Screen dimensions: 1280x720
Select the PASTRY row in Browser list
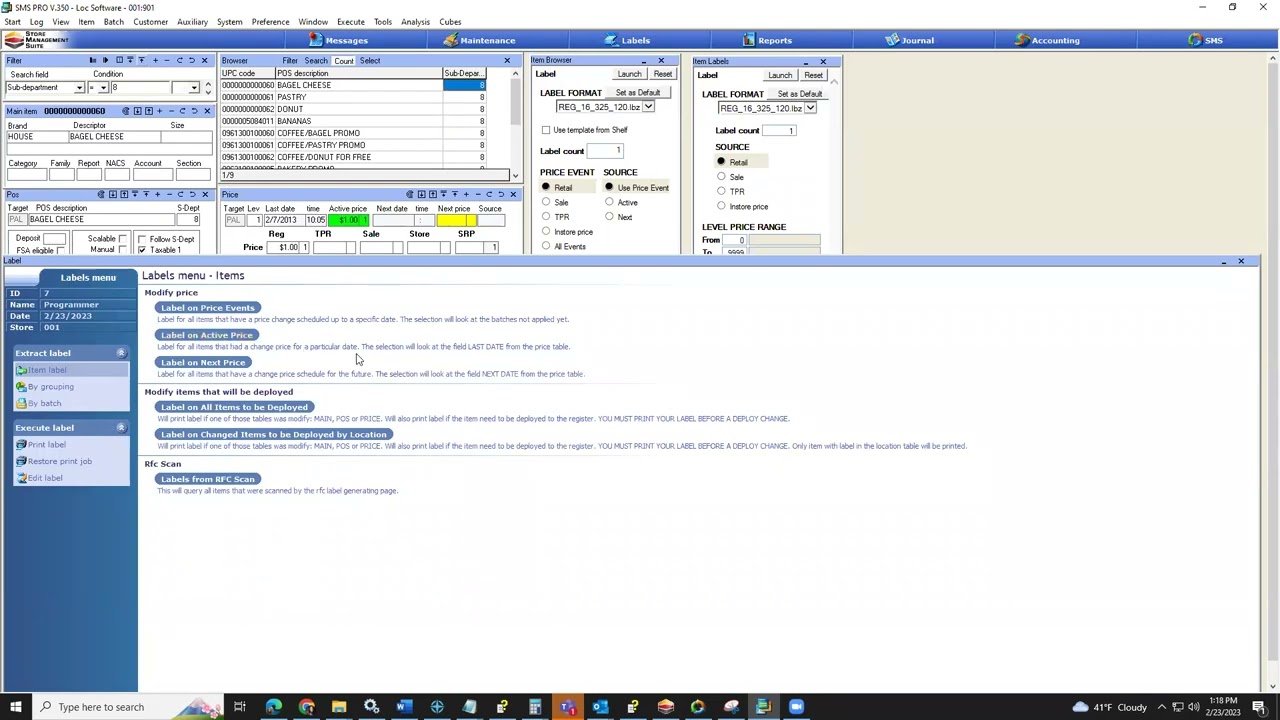354,97
